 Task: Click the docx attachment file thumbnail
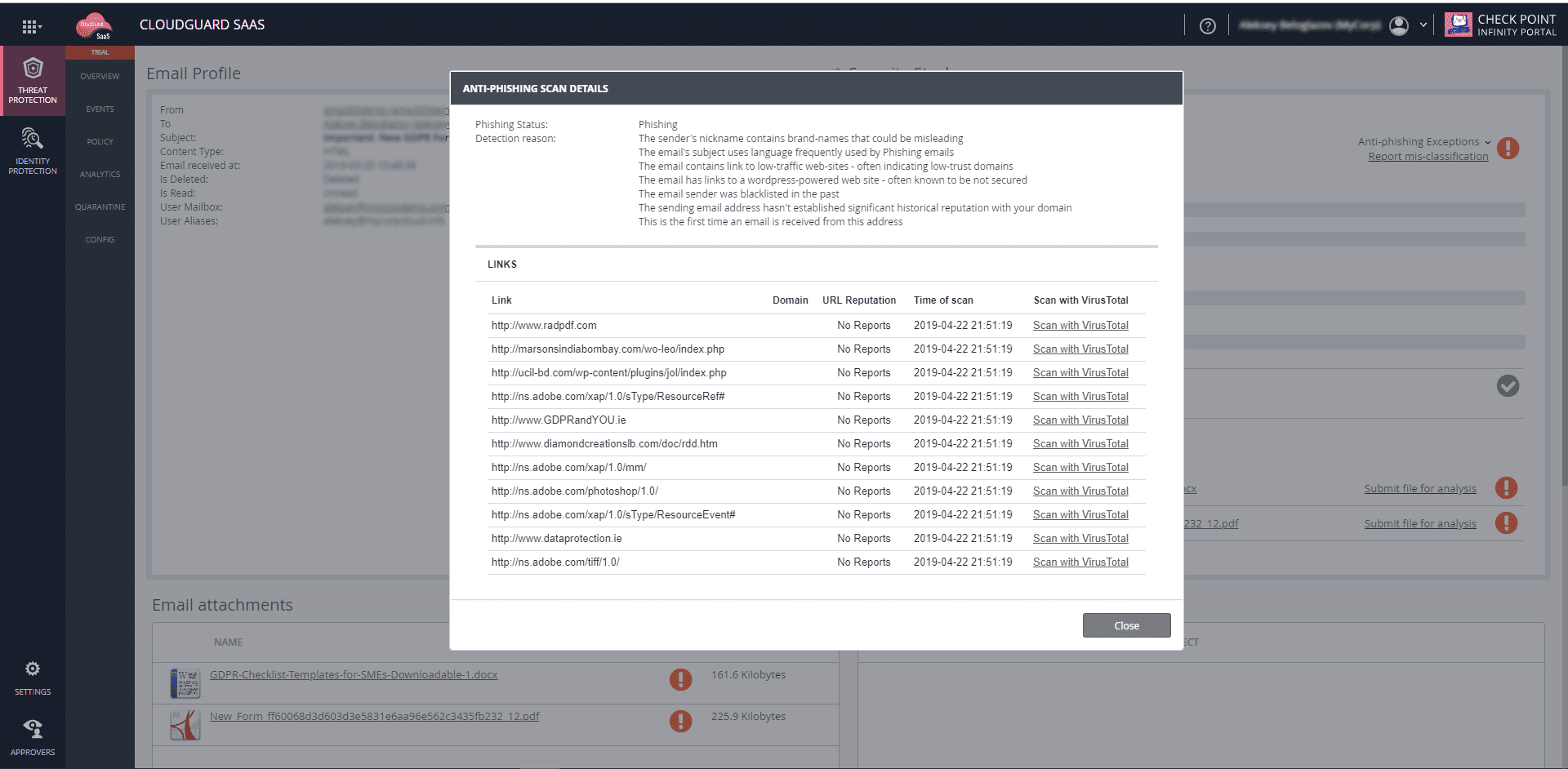click(185, 683)
